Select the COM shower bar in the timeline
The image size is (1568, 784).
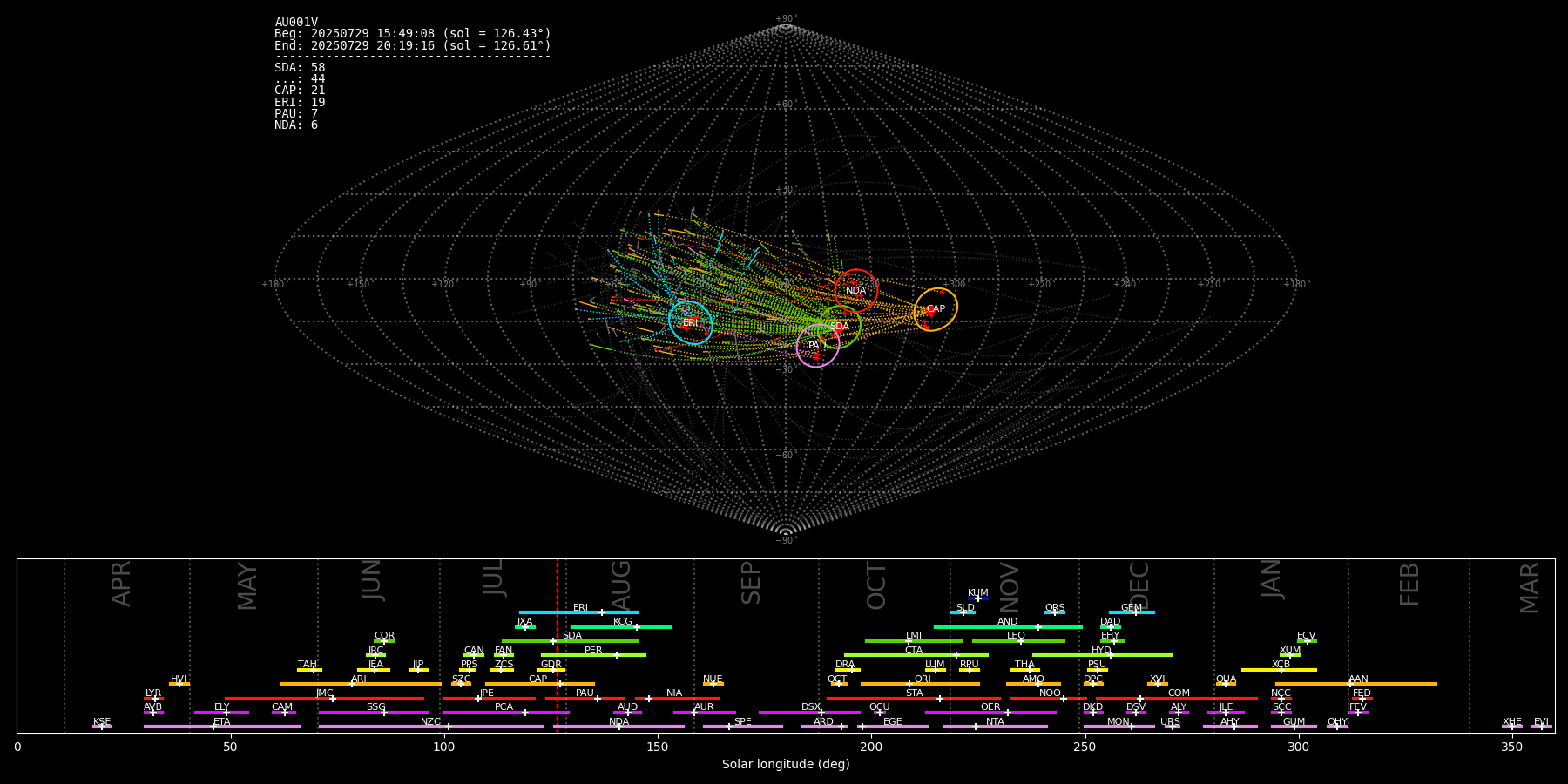[1179, 698]
